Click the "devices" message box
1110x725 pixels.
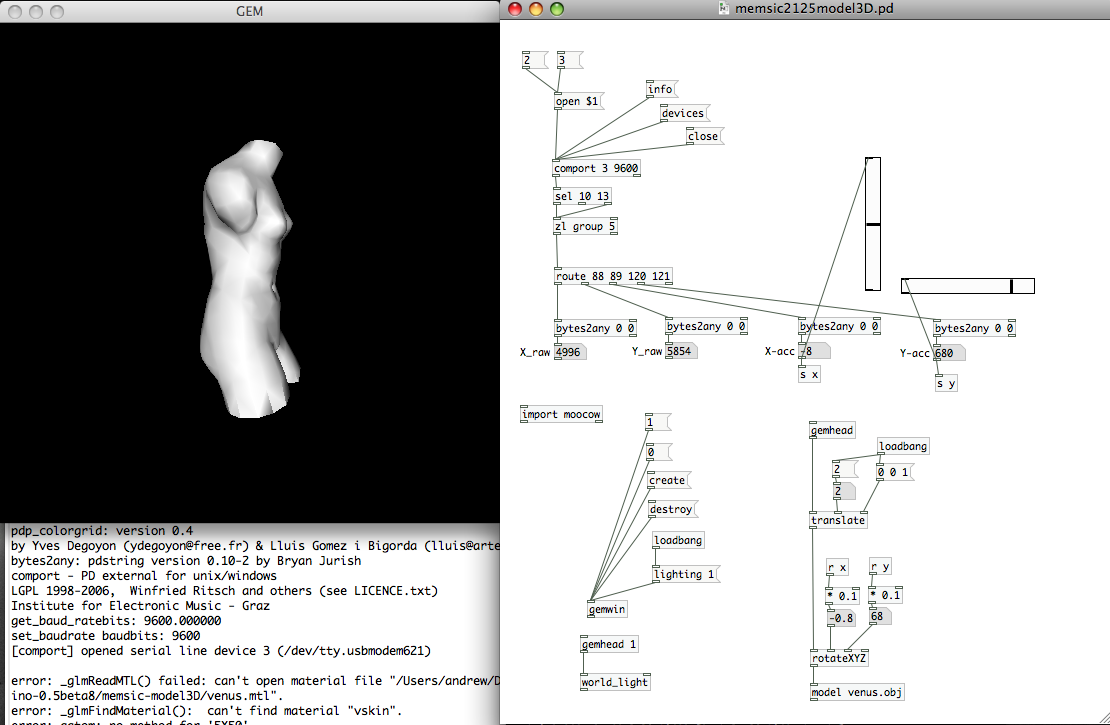[x=685, y=113]
